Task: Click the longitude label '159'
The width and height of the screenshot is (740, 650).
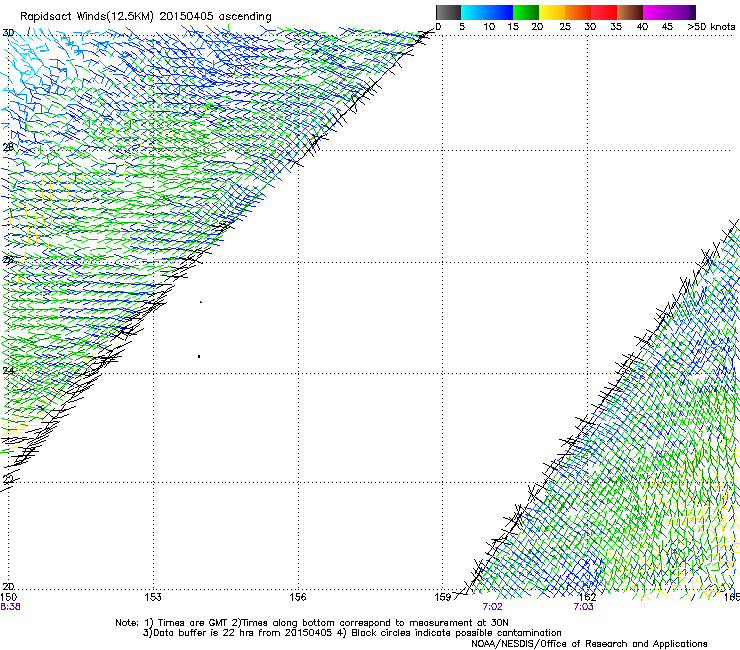Action: [x=443, y=597]
